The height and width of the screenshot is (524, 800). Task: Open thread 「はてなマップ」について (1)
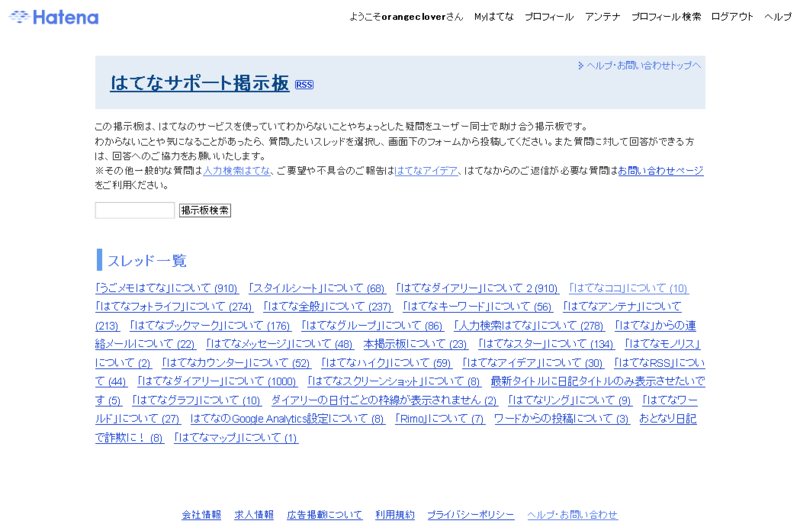click(x=236, y=438)
